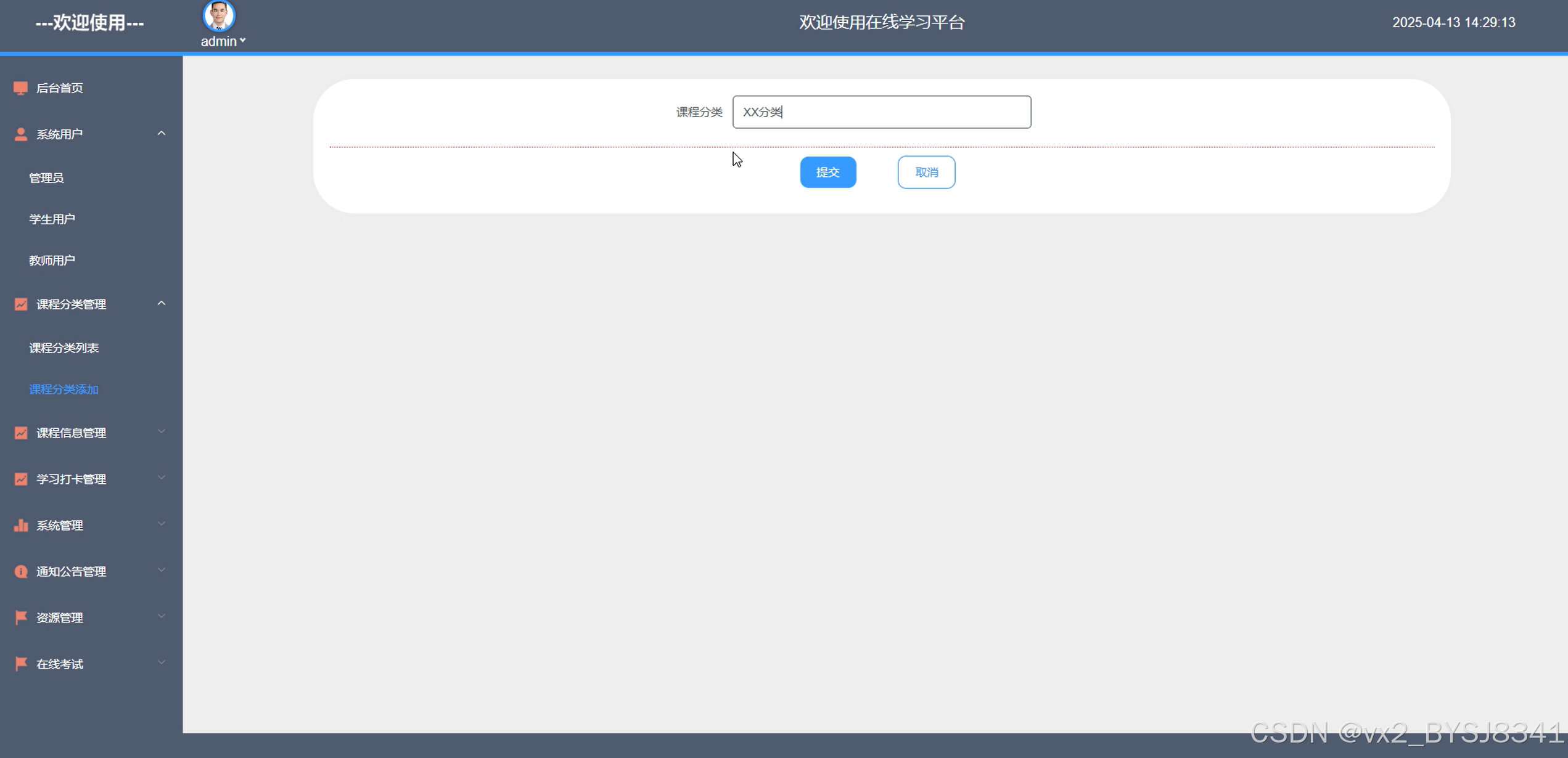Screen dimensions: 1568x758
Task: Open the admin user dropdown arrow
Action: click(243, 41)
